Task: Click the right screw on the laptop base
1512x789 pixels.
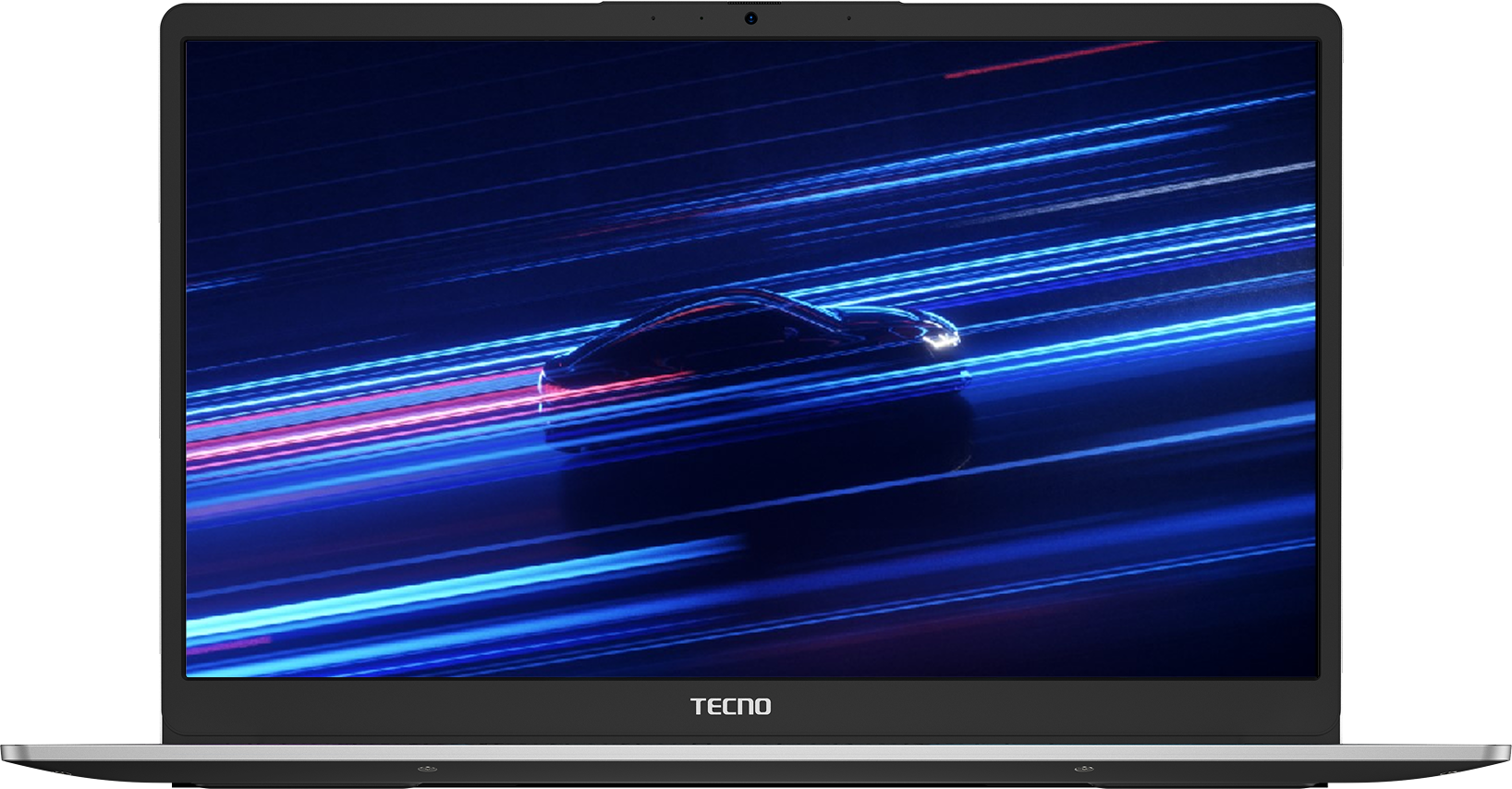Action: [x=1078, y=769]
